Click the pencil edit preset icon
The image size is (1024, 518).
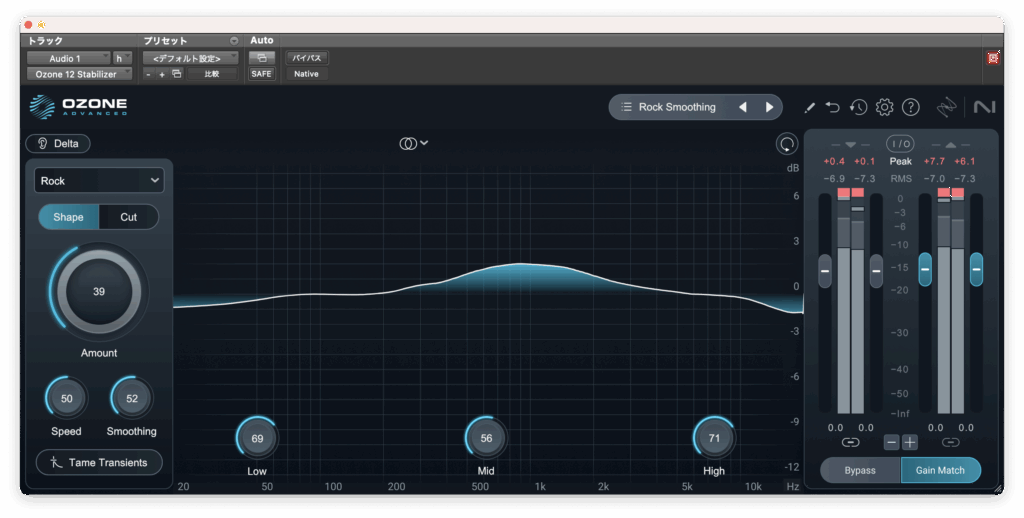pos(809,107)
